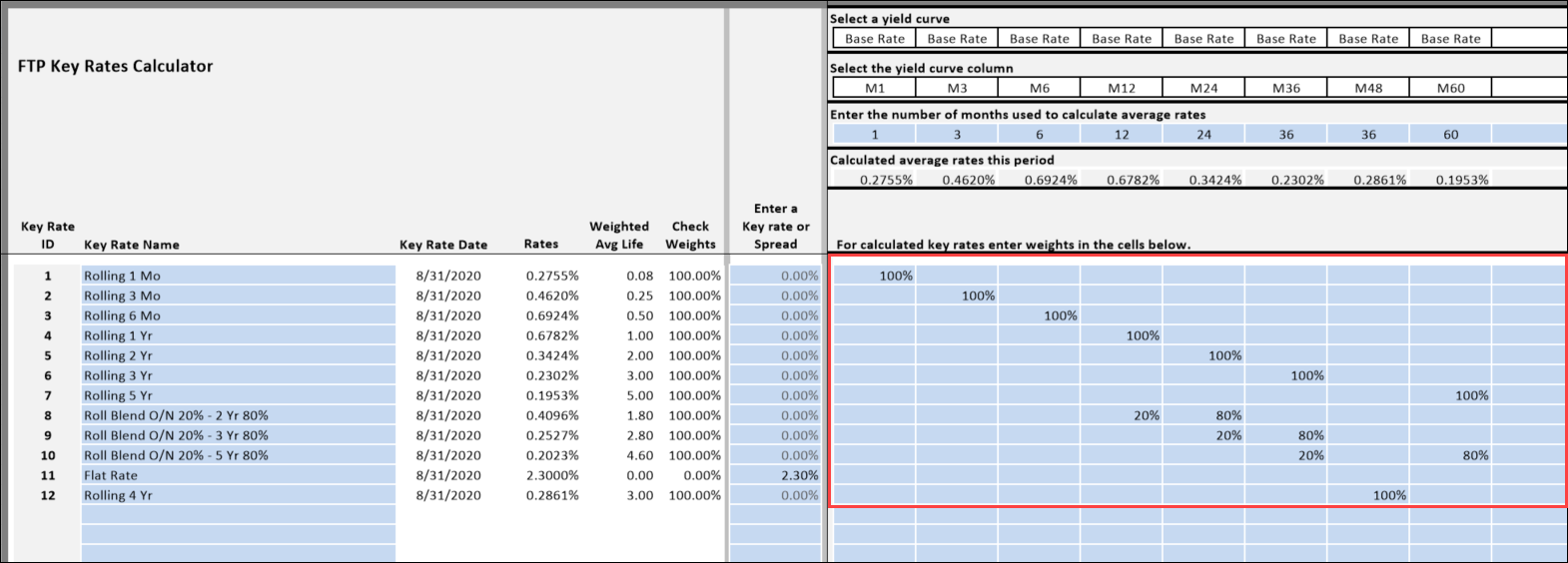Select the Flat Rate key rate name

tap(239, 475)
